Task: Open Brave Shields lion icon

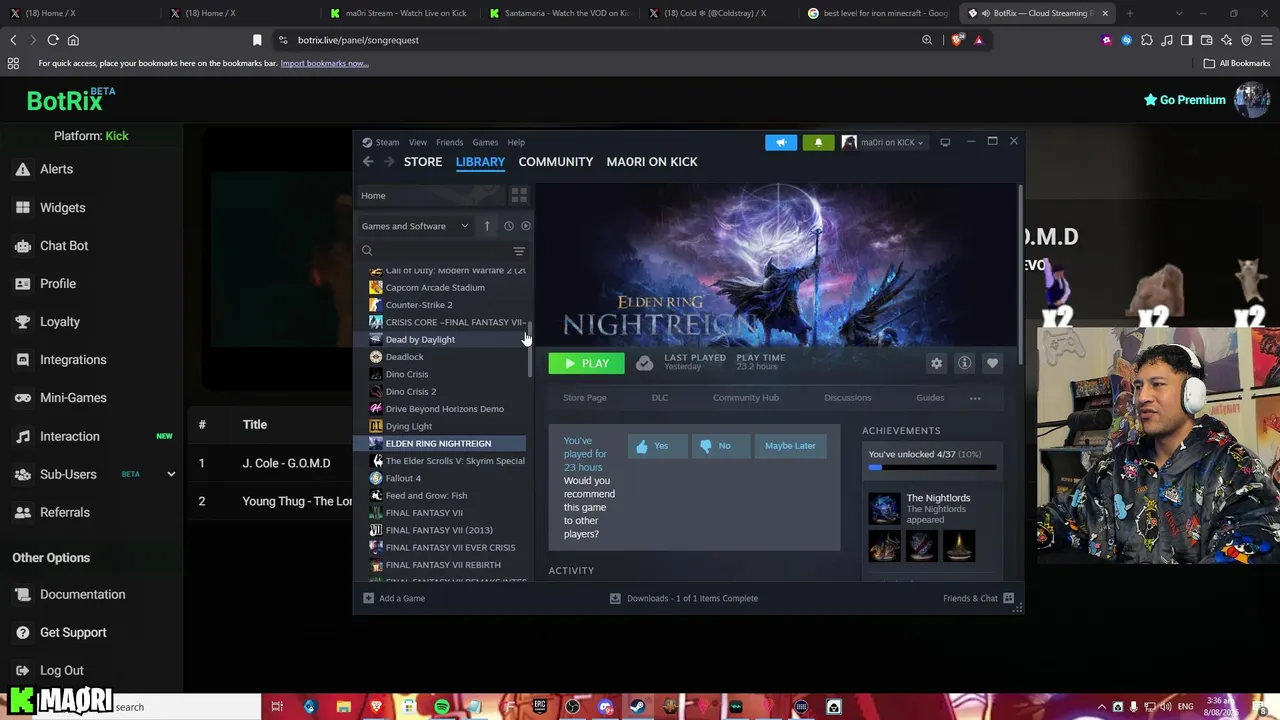Action: point(957,40)
